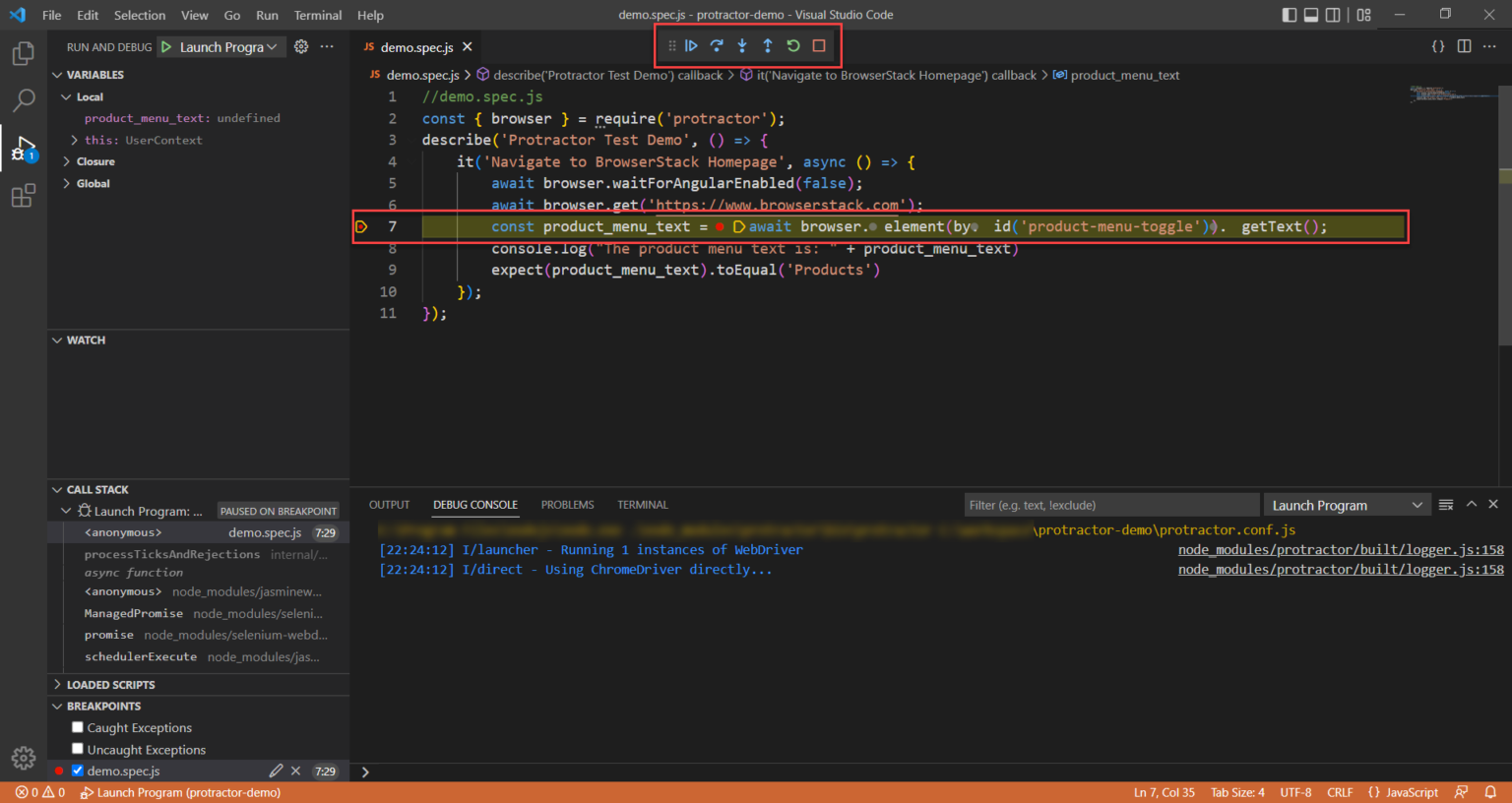Disable the demo.spec.js breakpoint checkbox
The image size is (1512, 803).
(x=78, y=771)
